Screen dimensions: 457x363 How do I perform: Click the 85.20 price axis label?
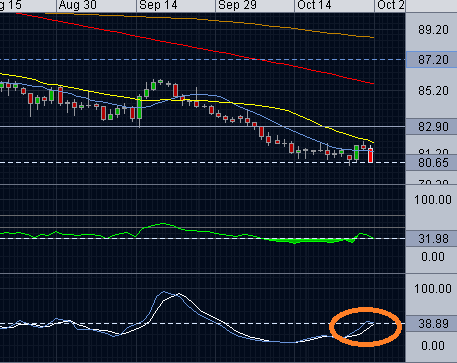[x=433, y=91]
